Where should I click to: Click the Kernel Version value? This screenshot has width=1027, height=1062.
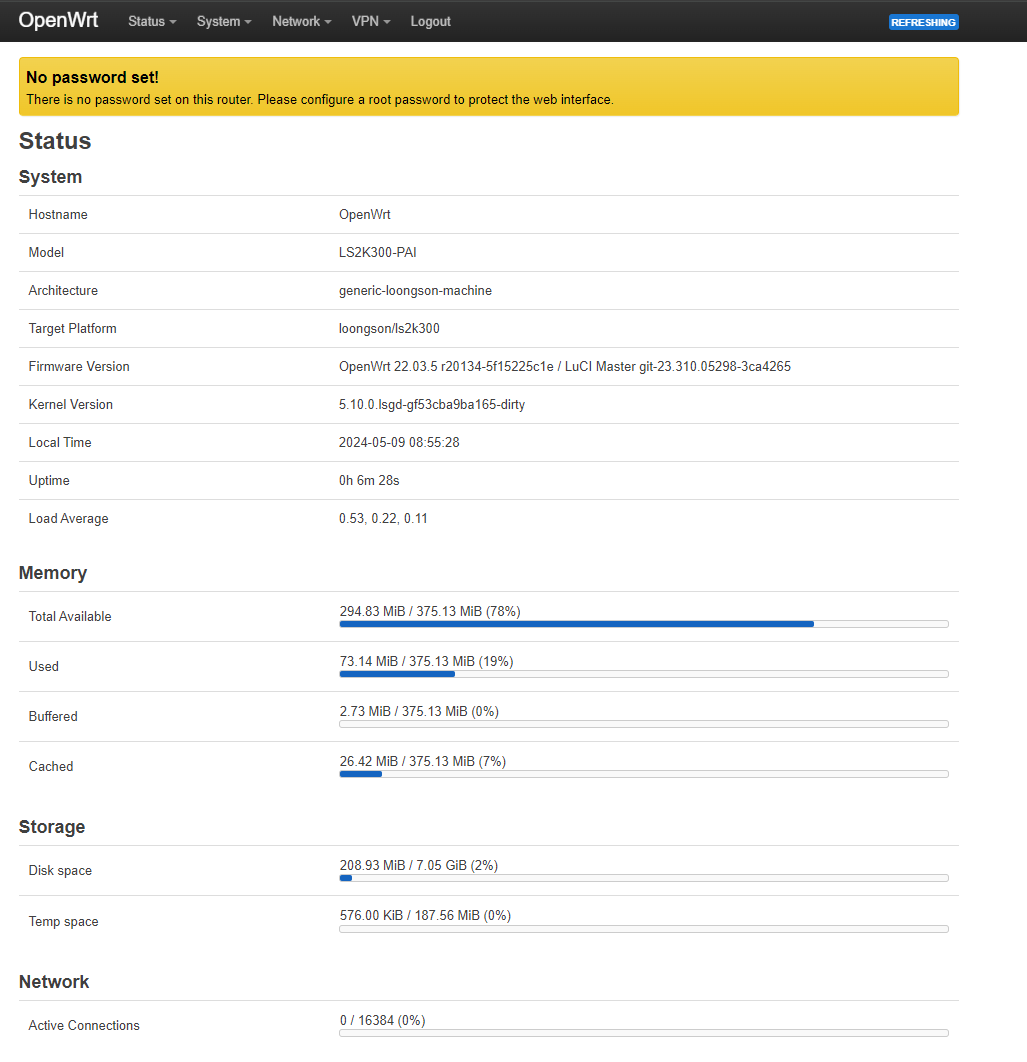431,405
